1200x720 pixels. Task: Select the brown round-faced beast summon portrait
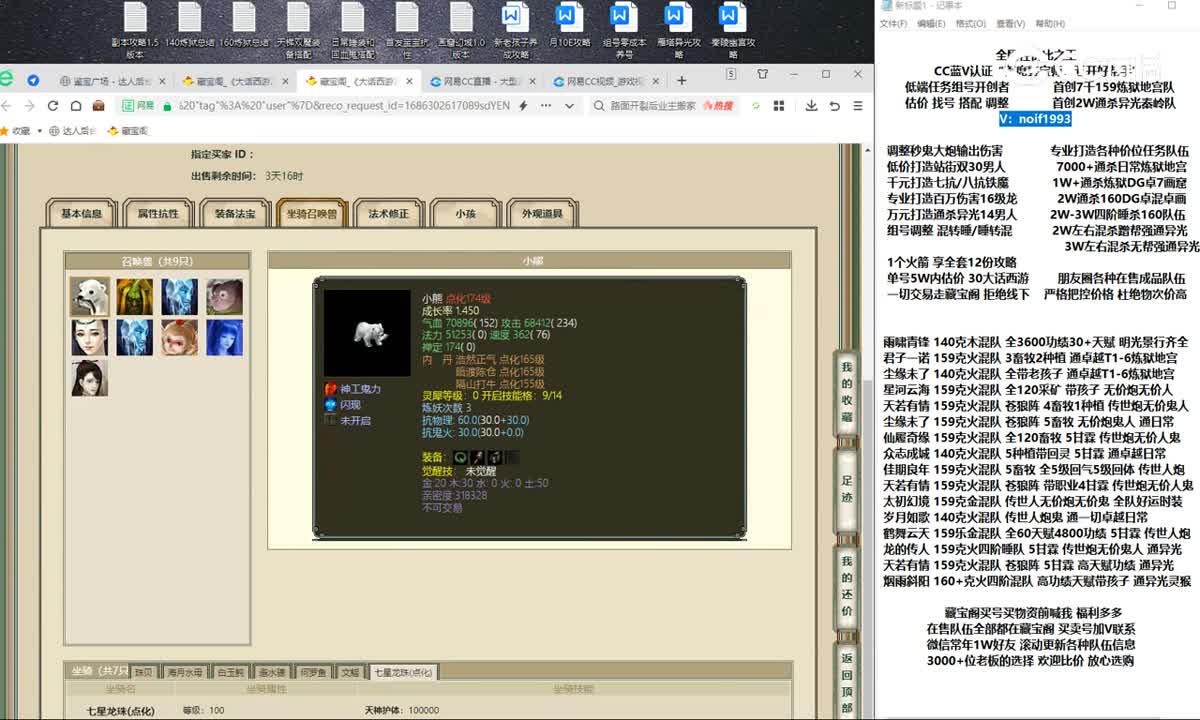pyautogui.click(x=225, y=296)
